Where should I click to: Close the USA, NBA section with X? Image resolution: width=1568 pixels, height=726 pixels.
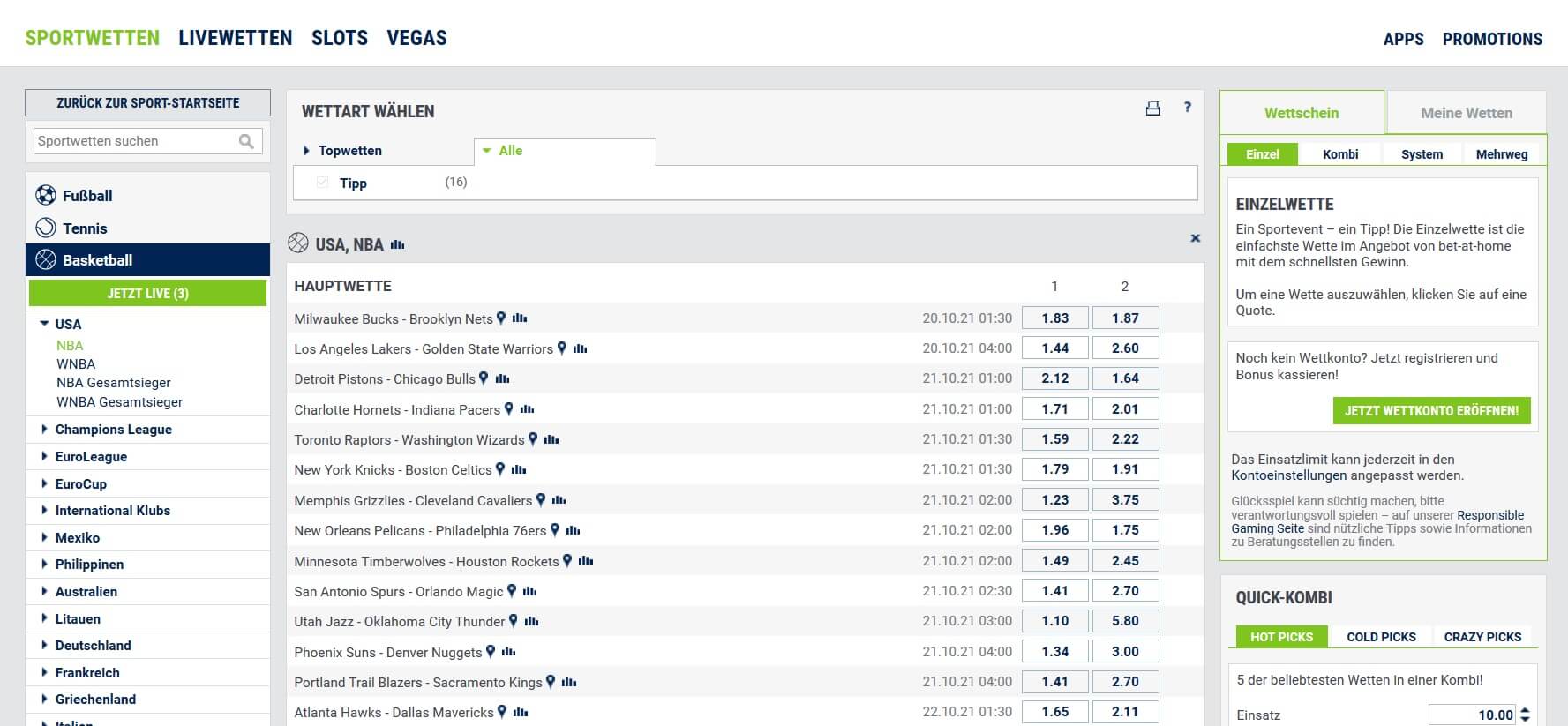coord(1195,238)
